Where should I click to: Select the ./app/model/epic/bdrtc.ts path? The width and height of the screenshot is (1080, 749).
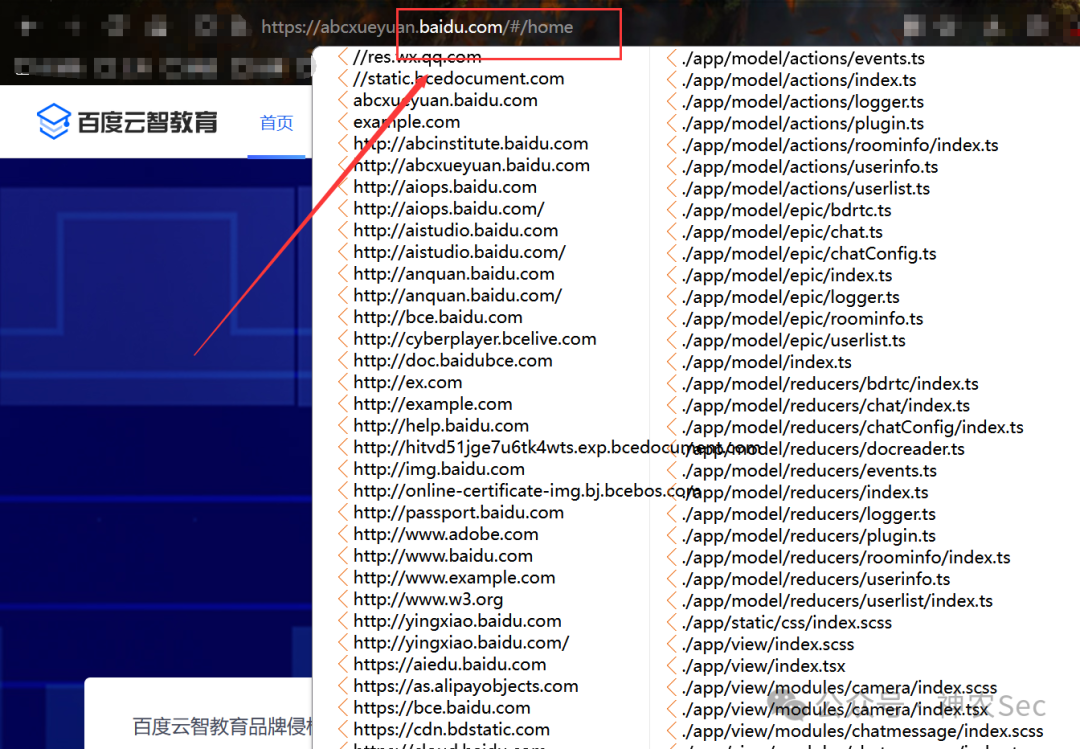(786, 210)
